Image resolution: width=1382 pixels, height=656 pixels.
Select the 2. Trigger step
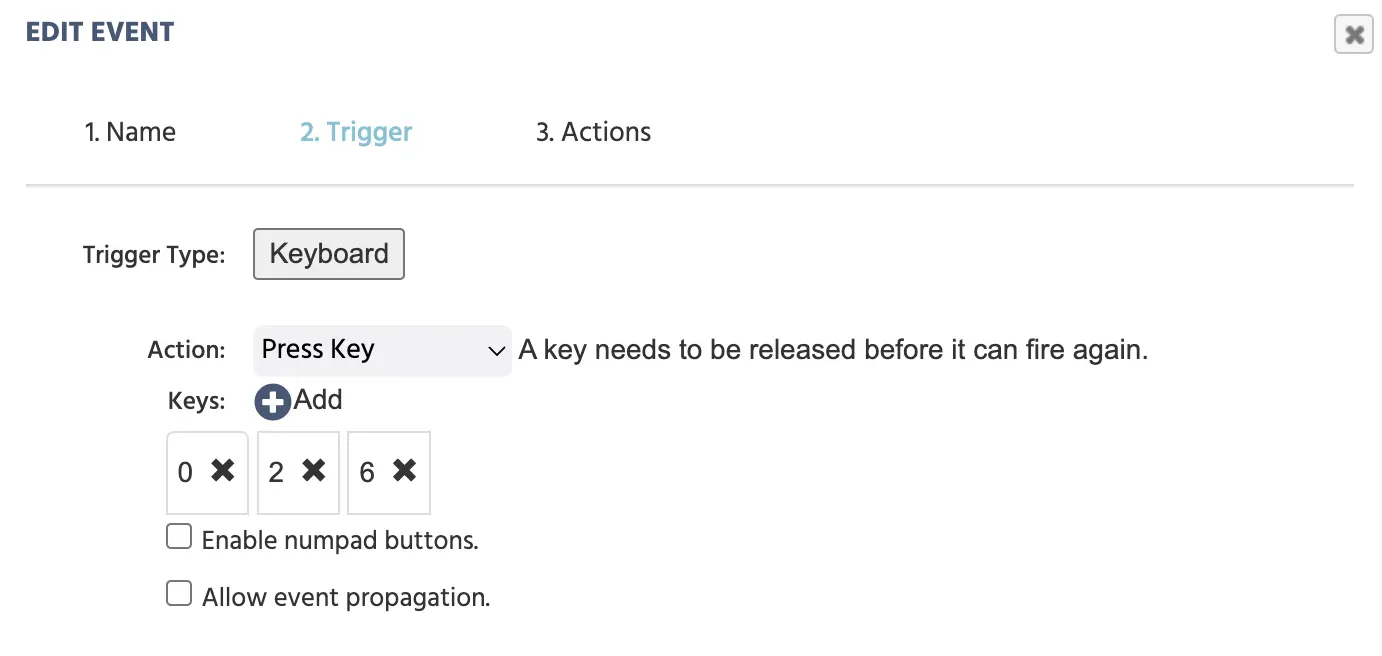point(356,132)
